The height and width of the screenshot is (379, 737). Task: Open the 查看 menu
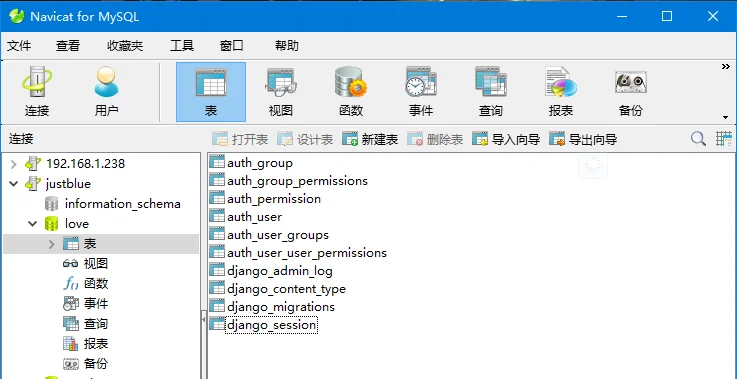[x=68, y=46]
